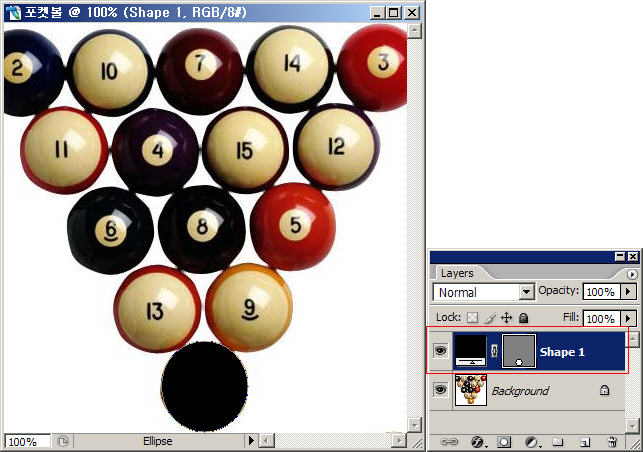Hide the Shape 1 layer eye icon

pos(440,351)
